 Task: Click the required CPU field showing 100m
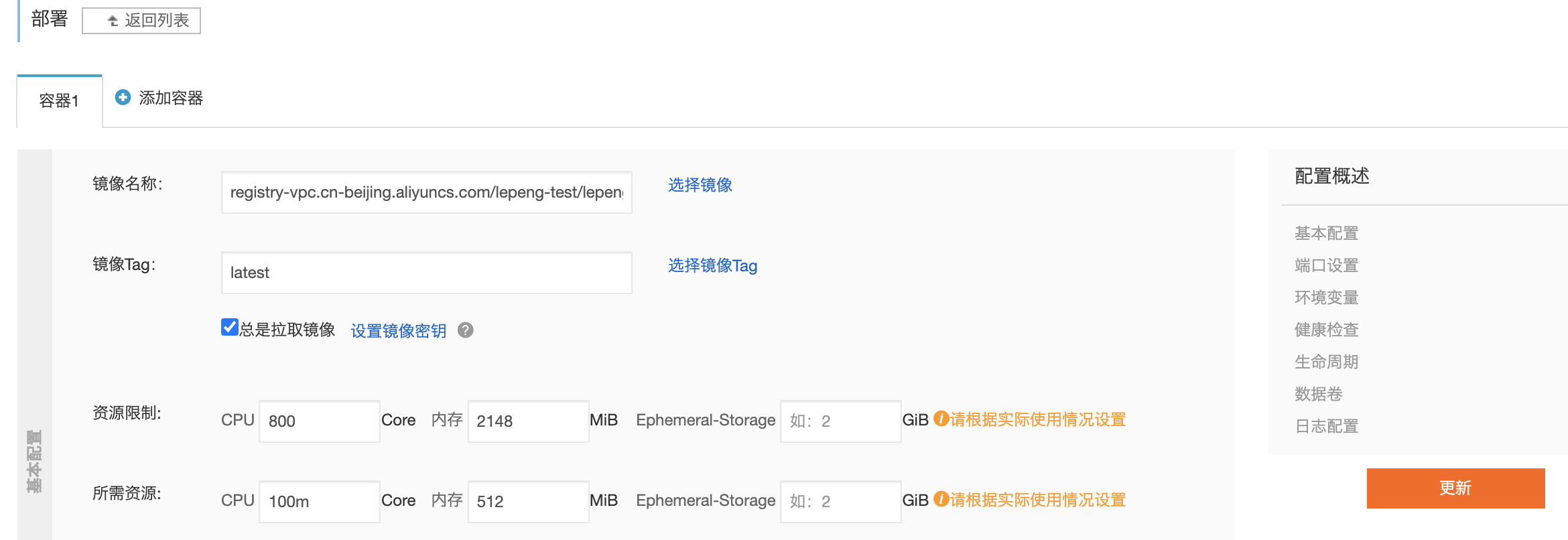pyautogui.click(x=319, y=502)
